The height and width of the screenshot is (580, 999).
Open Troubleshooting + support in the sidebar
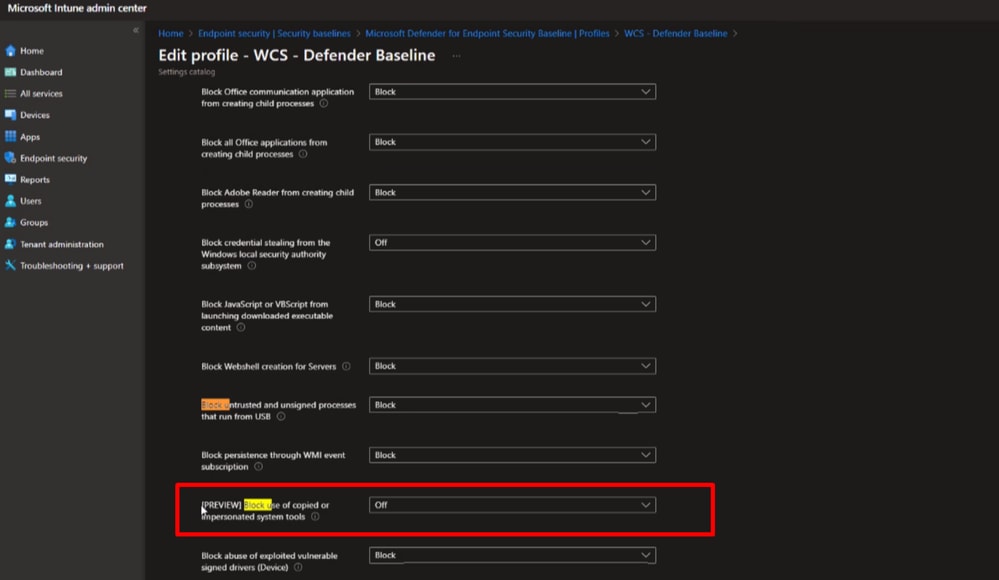72,266
